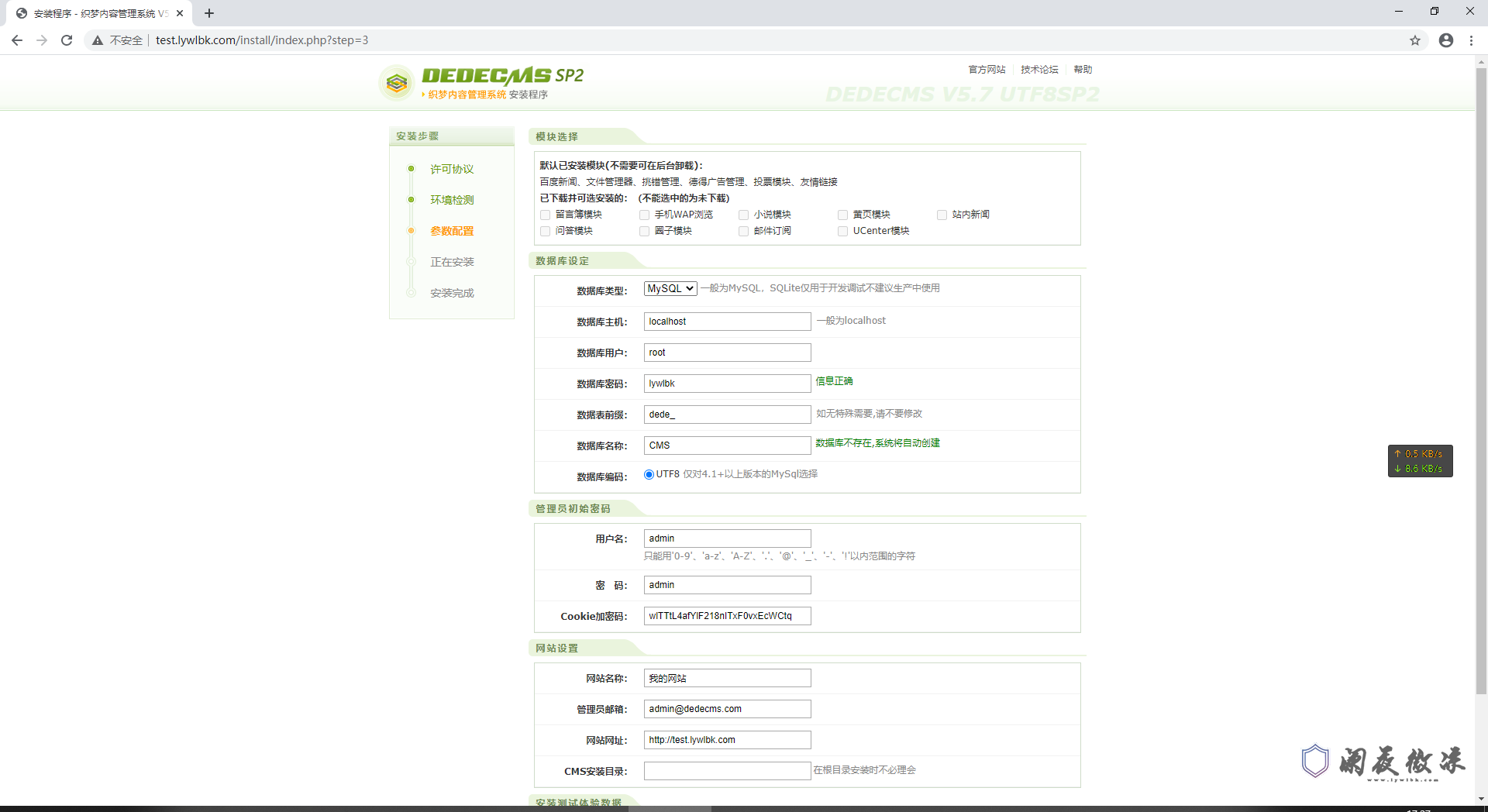The width and height of the screenshot is (1488, 812).
Task: Click the CMS安装目录 input field
Action: [726, 770]
